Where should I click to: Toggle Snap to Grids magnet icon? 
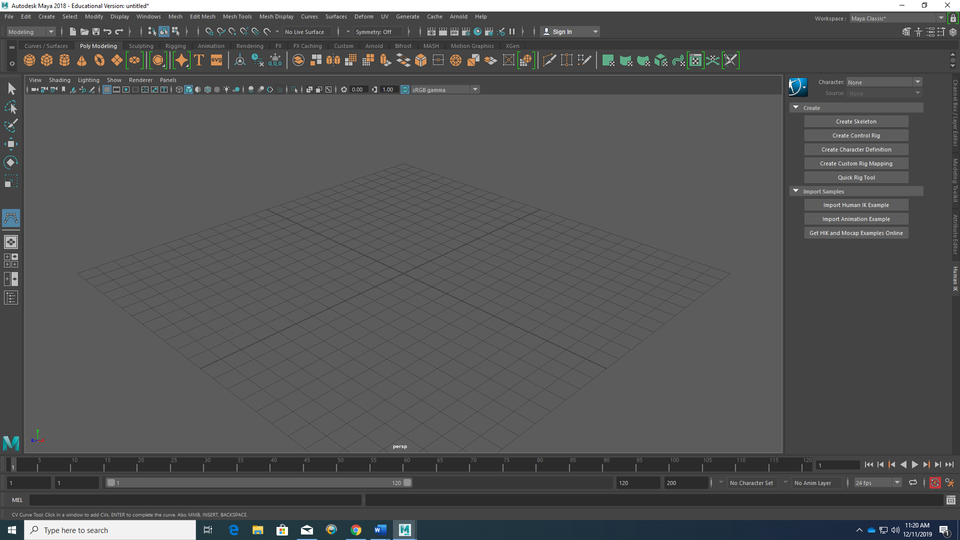[x=209, y=32]
